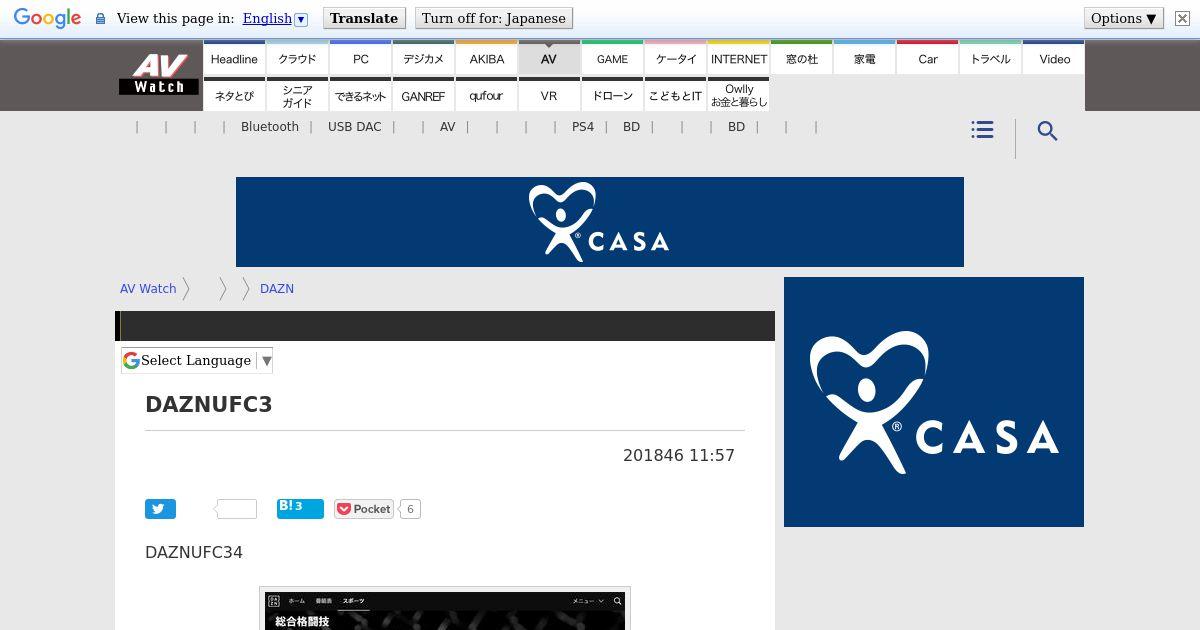This screenshot has width=1200, height=630.
Task: Share article via Twitter bird button
Action: (160, 509)
